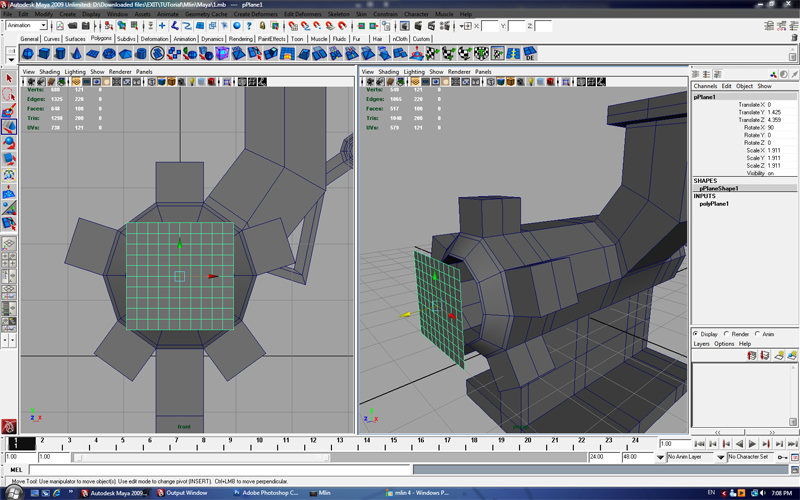Click Channels in the Channel Box header
The image size is (800, 500).
coord(706,86)
